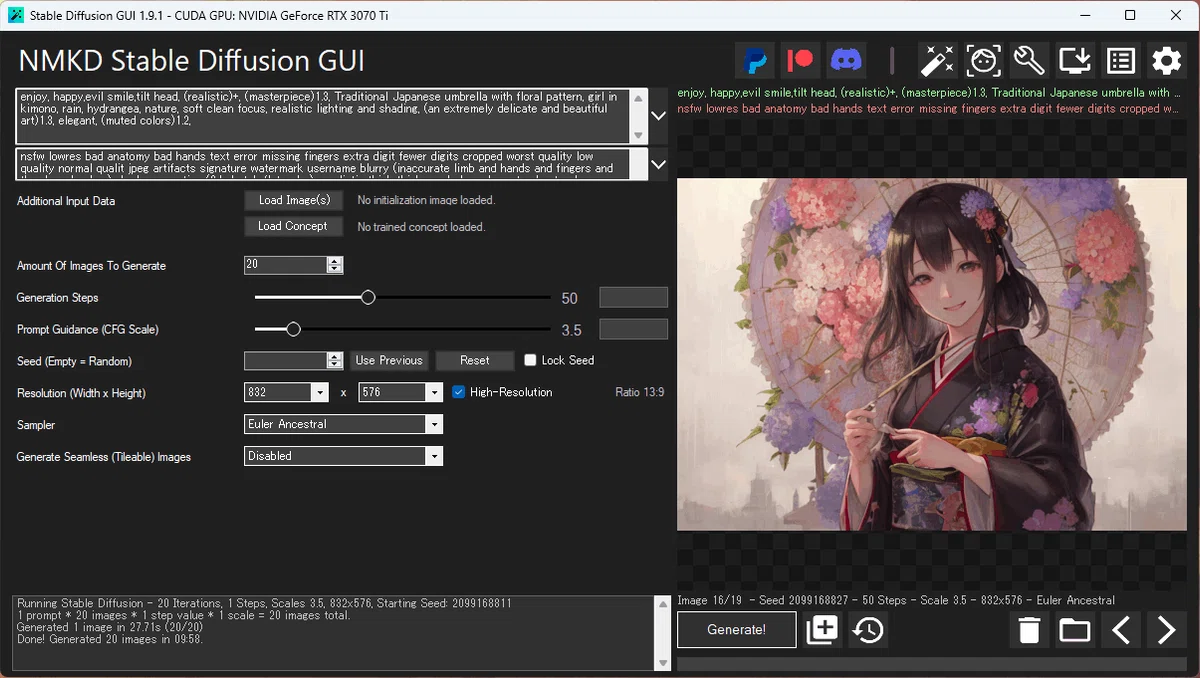Open the gear settings icon
The width and height of the screenshot is (1200, 678).
pos(1167,61)
